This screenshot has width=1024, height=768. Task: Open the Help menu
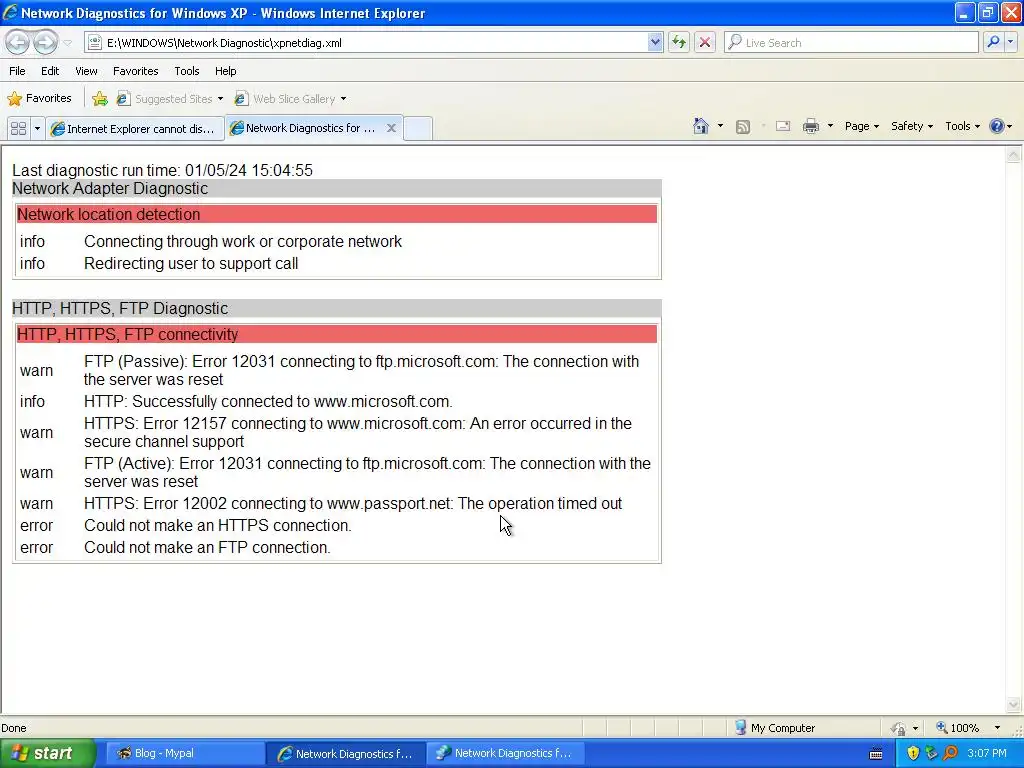tap(226, 71)
